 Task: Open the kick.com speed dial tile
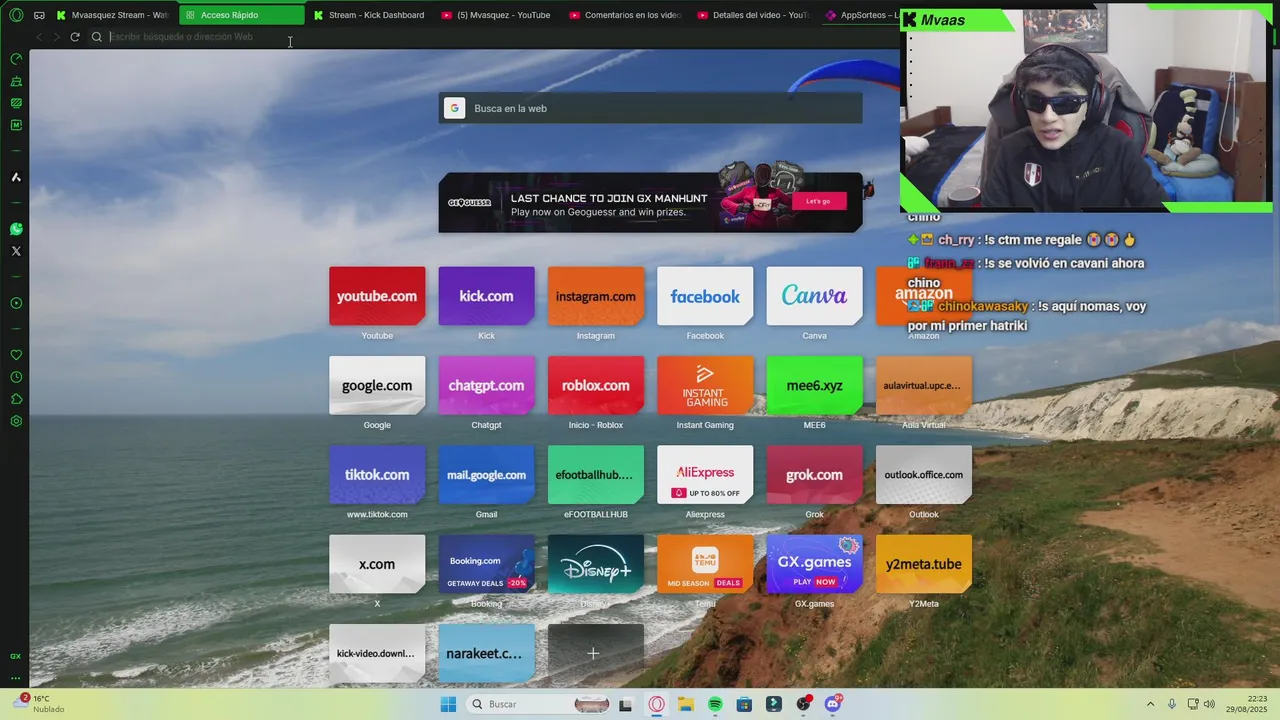486,296
